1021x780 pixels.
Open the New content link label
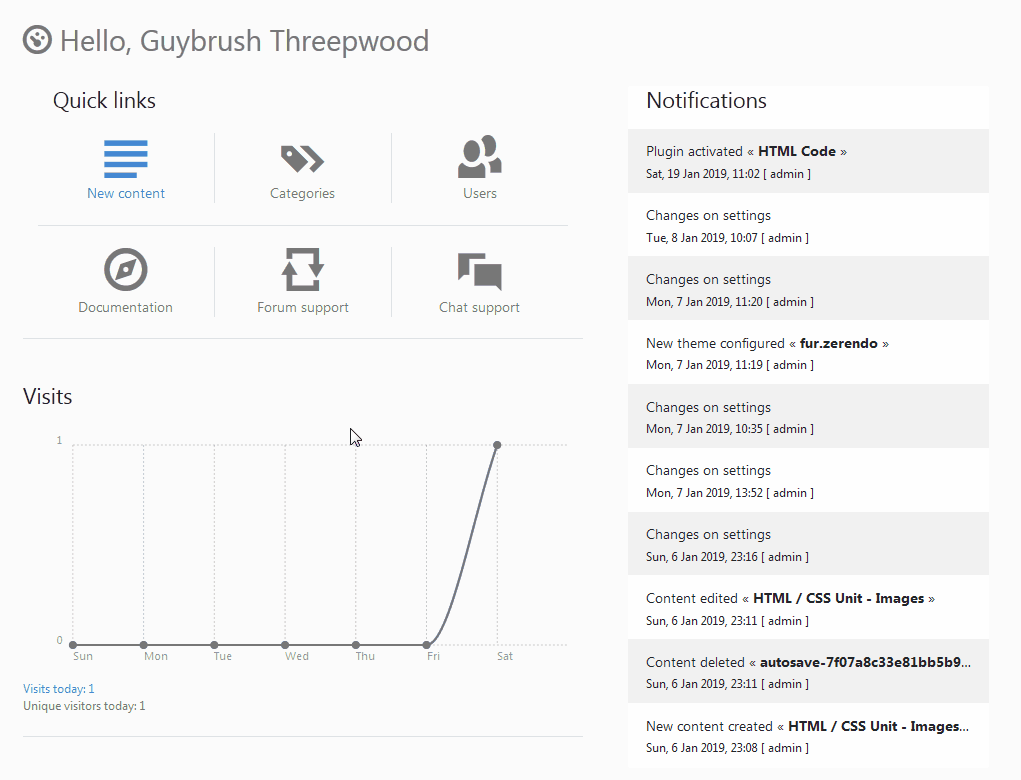coord(126,193)
